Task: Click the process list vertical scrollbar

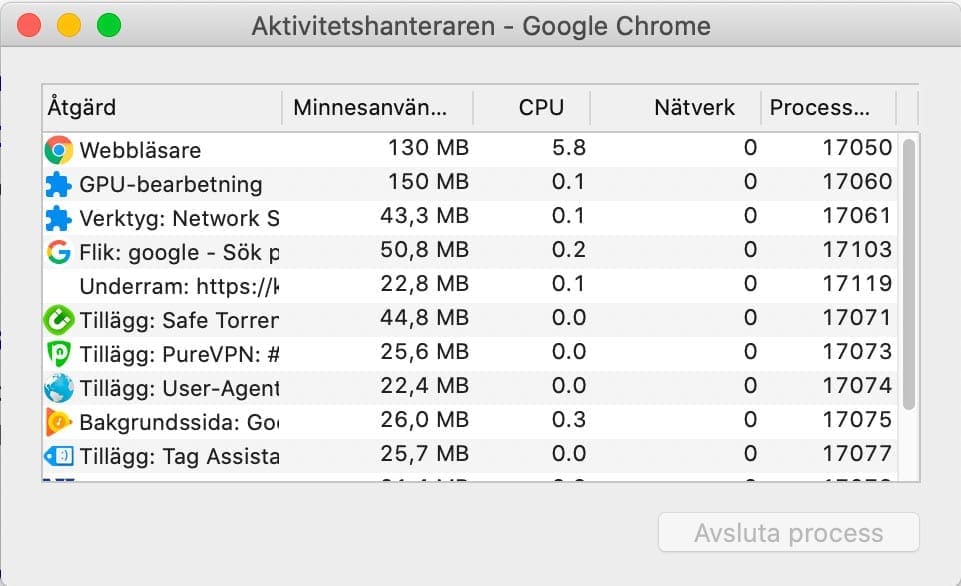Action: click(x=909, y=274)
